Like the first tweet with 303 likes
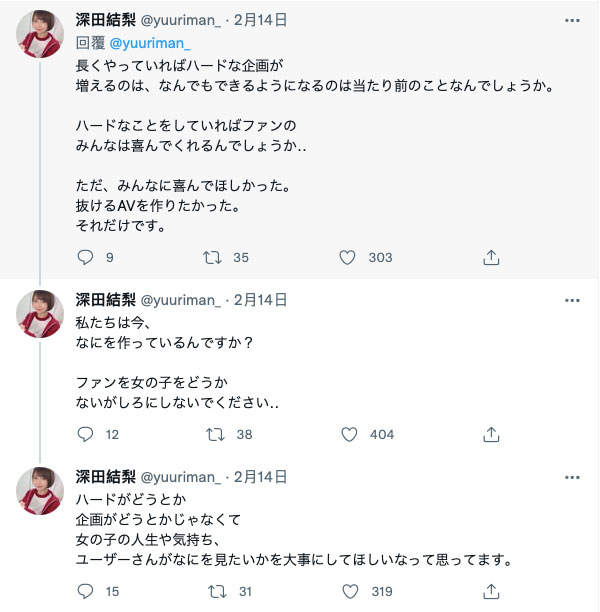Screen dimensions: 600x612 (347, 257)
